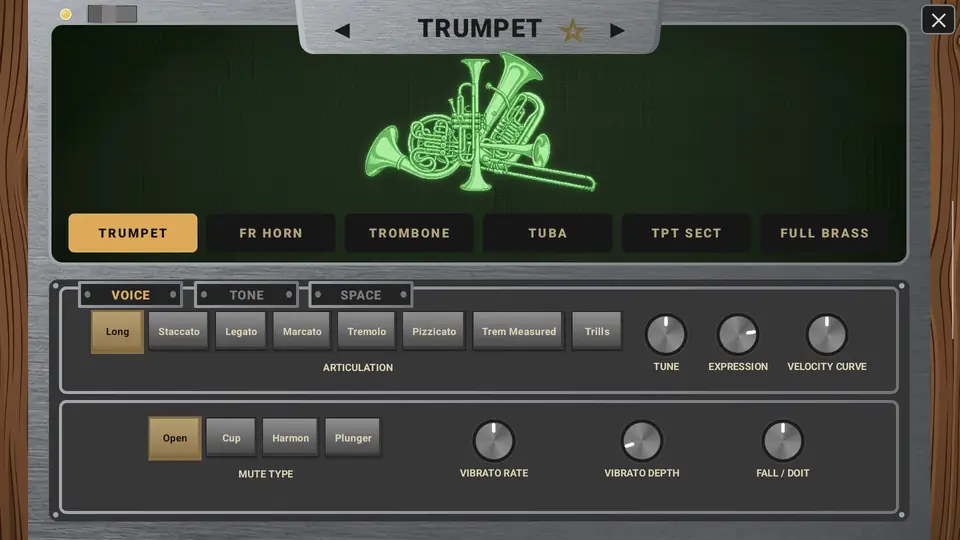Click the EXPRESSION knob
The width and height of the screenshot is (960, 540).
point(738,335)
